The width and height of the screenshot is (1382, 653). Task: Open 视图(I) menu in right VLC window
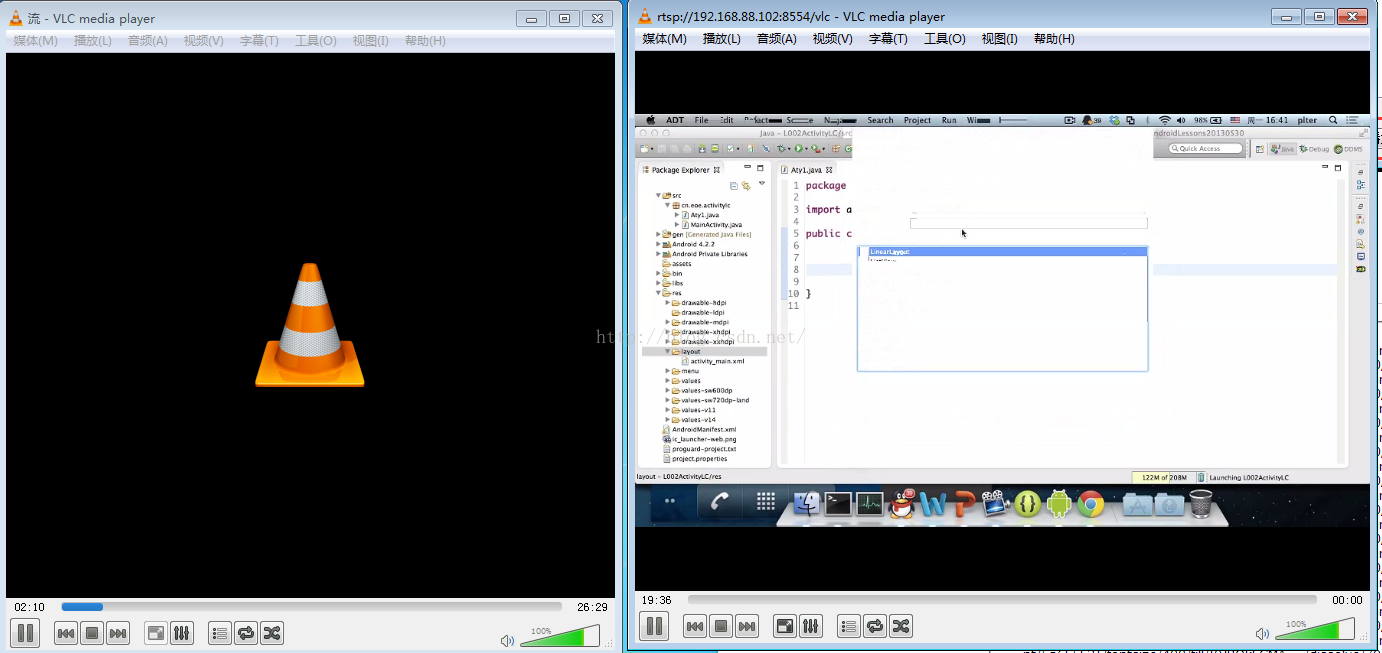point(999,38)
